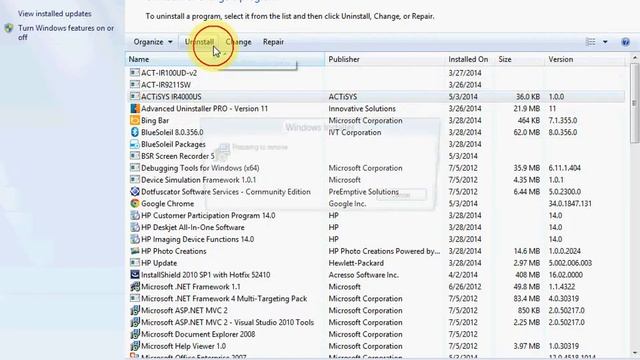Viewport: 640px width, 360px height.
Task: Click publisher Google Inc.
Action: (347, 204)
